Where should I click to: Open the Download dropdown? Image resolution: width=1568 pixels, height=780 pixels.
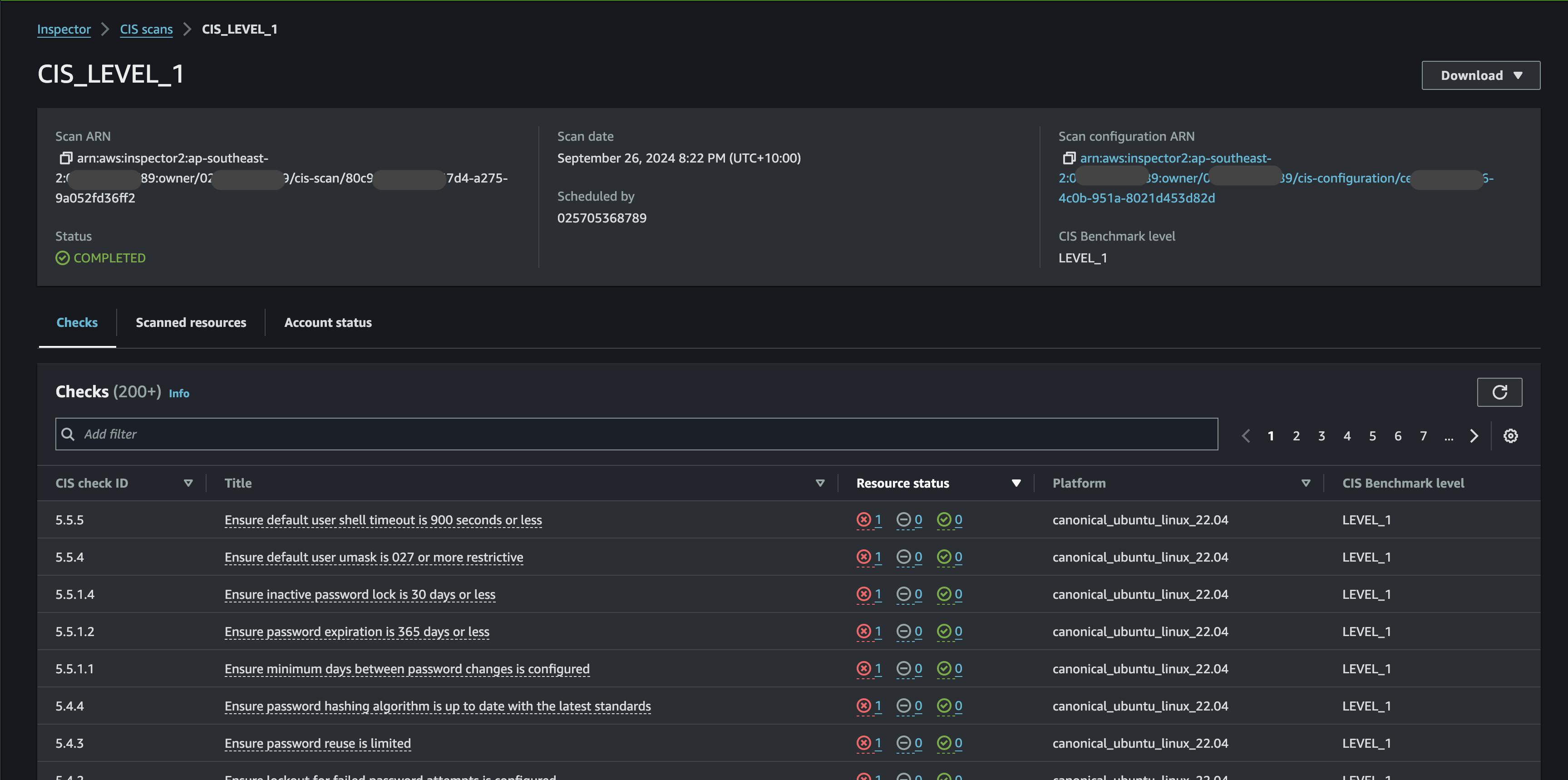coord(1480,75)
